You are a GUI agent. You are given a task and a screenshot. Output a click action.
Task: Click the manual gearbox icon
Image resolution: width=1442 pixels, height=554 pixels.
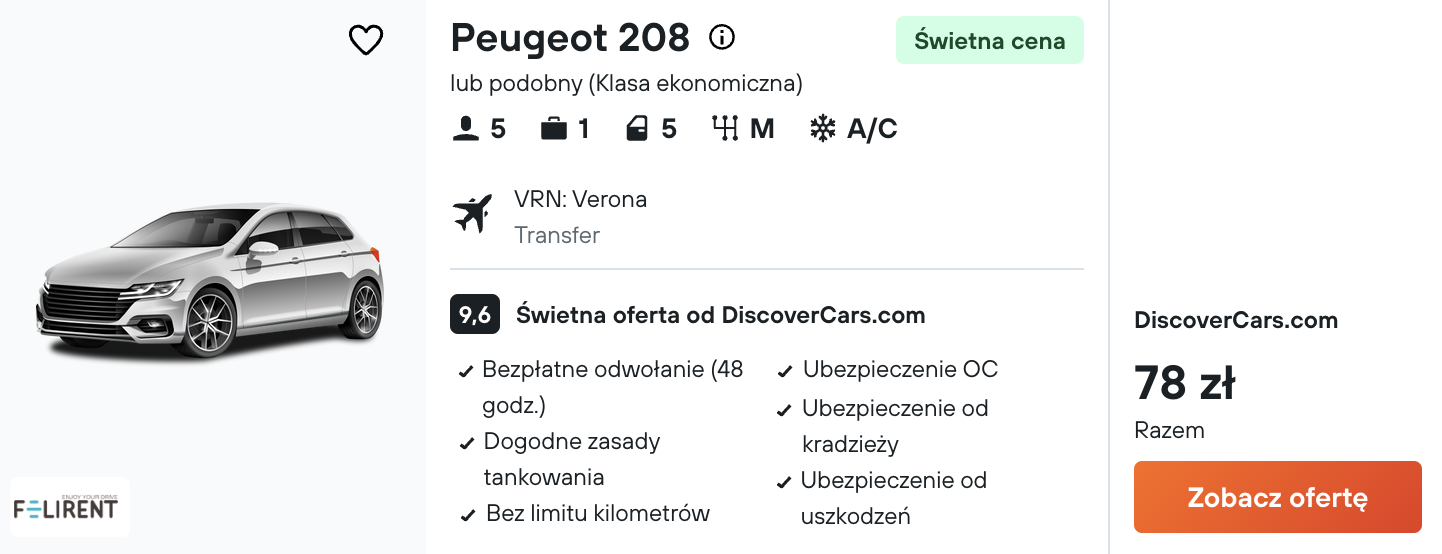pyautogui.click(x=725, y=129)
